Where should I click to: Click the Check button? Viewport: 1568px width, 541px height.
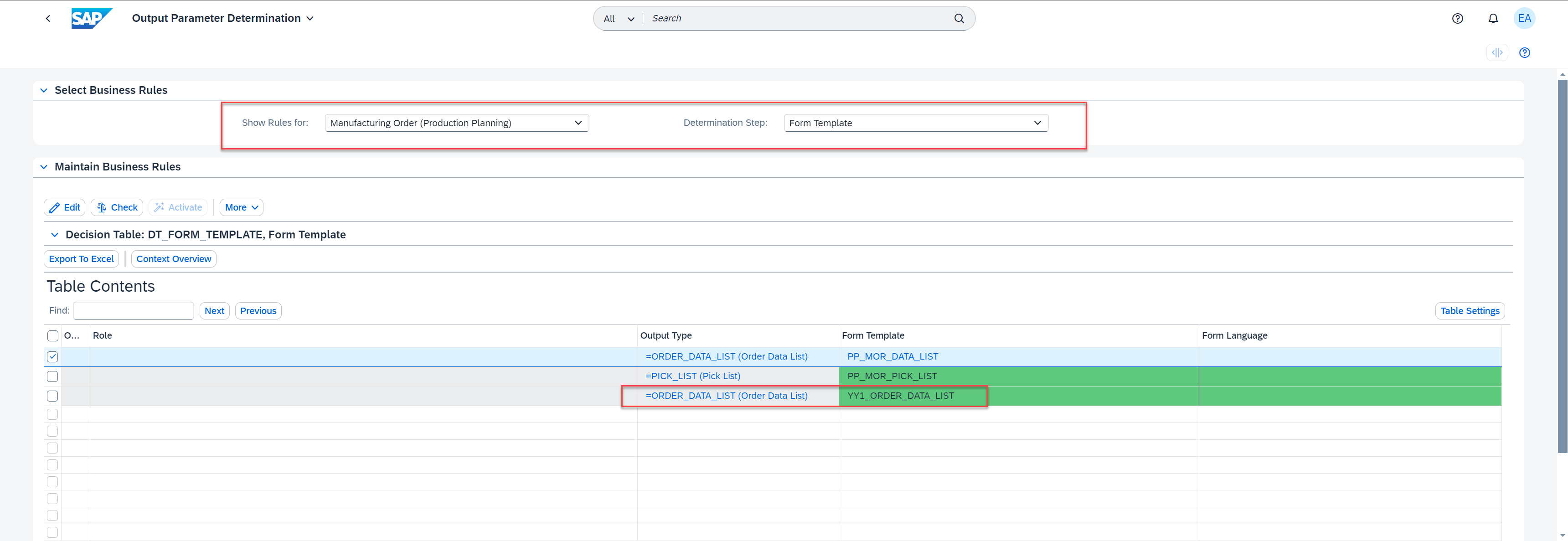coord(117,207)
